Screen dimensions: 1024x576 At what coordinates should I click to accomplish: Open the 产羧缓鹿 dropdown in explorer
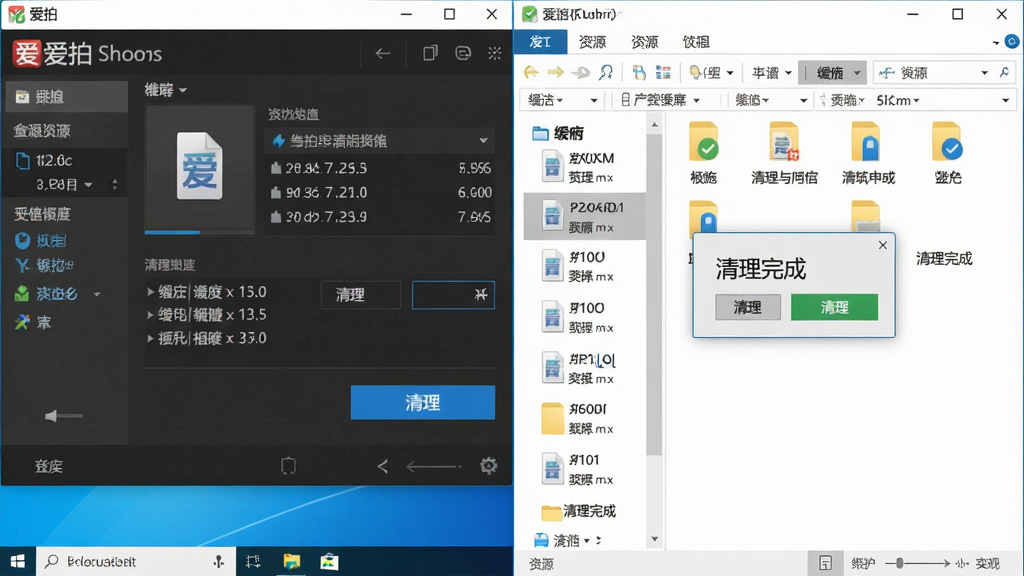660,100
